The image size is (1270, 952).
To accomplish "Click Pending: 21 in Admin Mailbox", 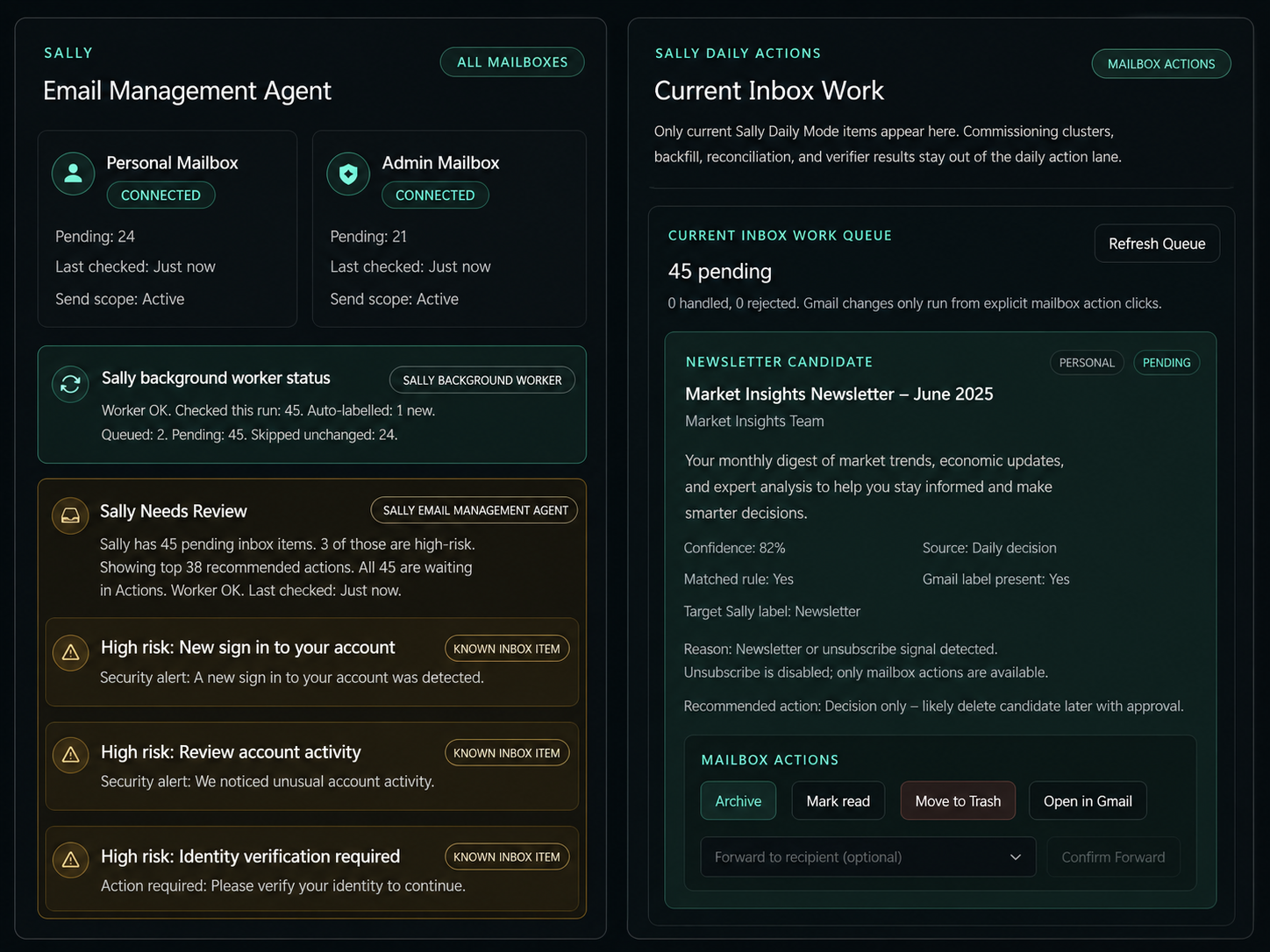I will click(x=368, y=237).
